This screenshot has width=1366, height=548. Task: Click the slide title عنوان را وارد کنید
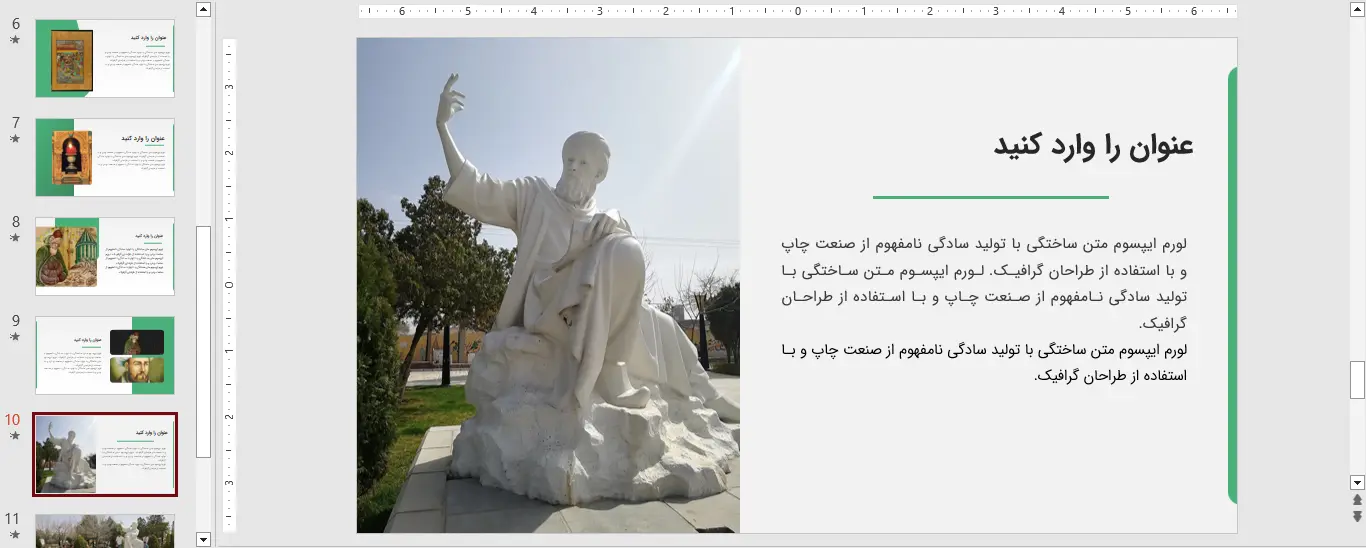tap(1094, 146)
